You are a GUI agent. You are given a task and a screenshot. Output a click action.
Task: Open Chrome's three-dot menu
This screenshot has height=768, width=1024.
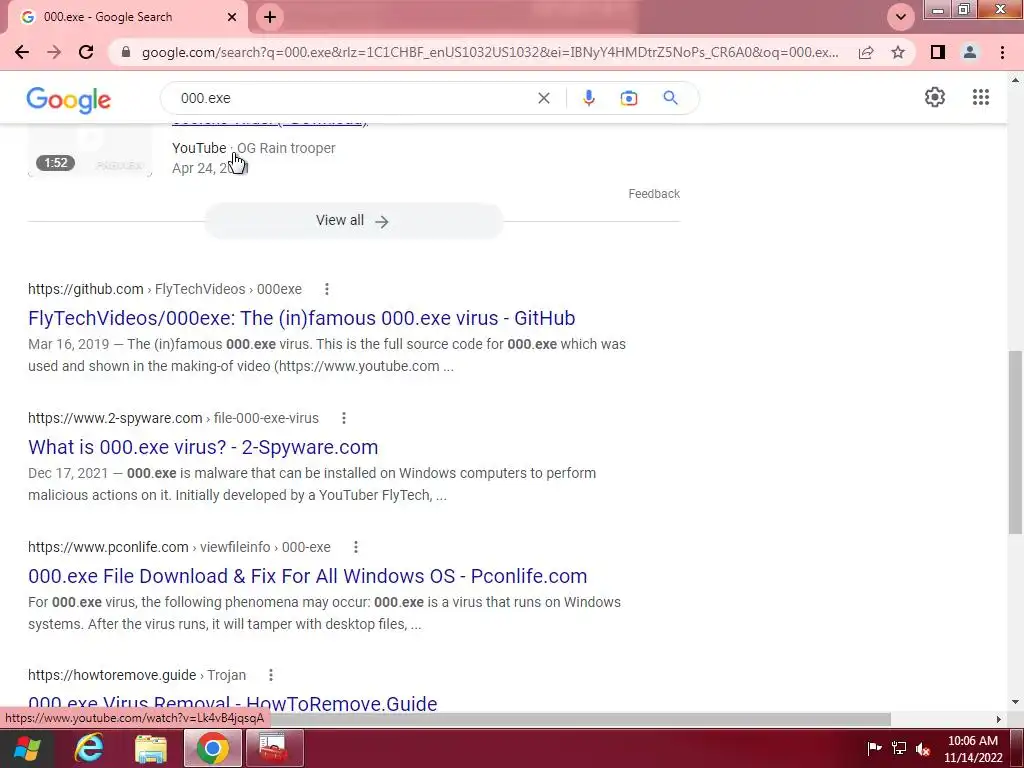[1002, 52]
